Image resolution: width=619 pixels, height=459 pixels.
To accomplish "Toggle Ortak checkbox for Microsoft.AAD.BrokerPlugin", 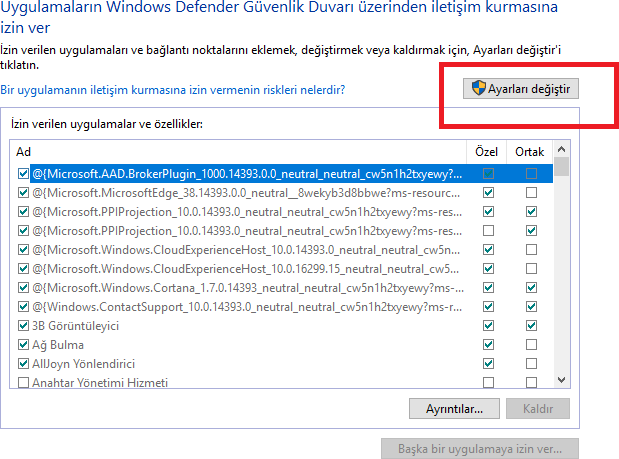I will 531,174.
